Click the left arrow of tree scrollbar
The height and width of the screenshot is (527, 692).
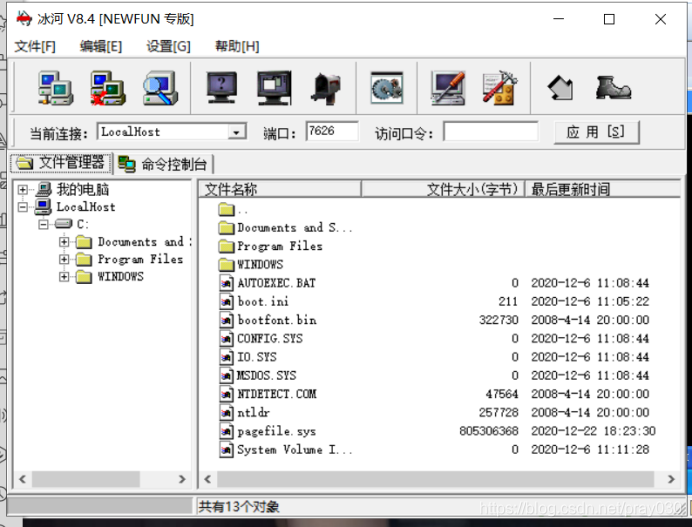[x=23, y=479]
